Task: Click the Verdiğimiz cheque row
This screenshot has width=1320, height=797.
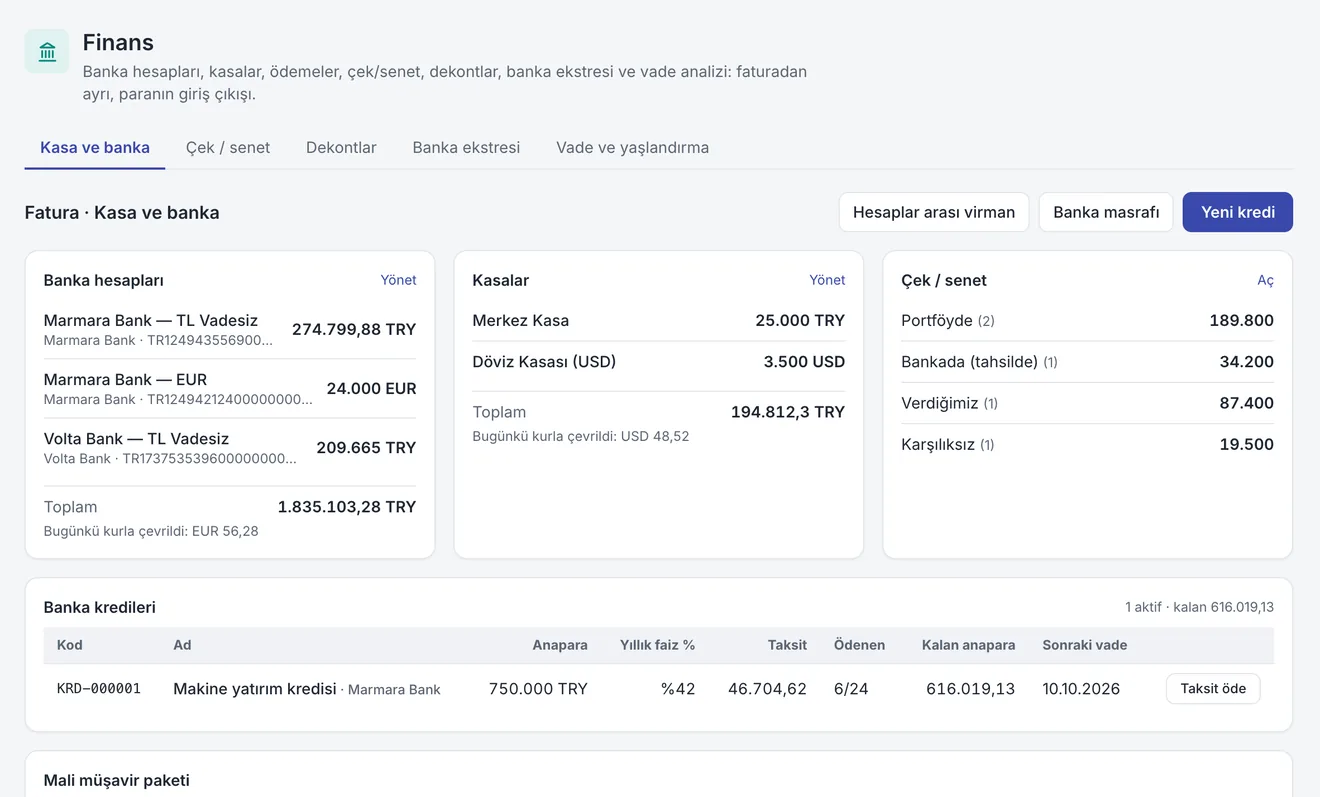Action: 1088,403
